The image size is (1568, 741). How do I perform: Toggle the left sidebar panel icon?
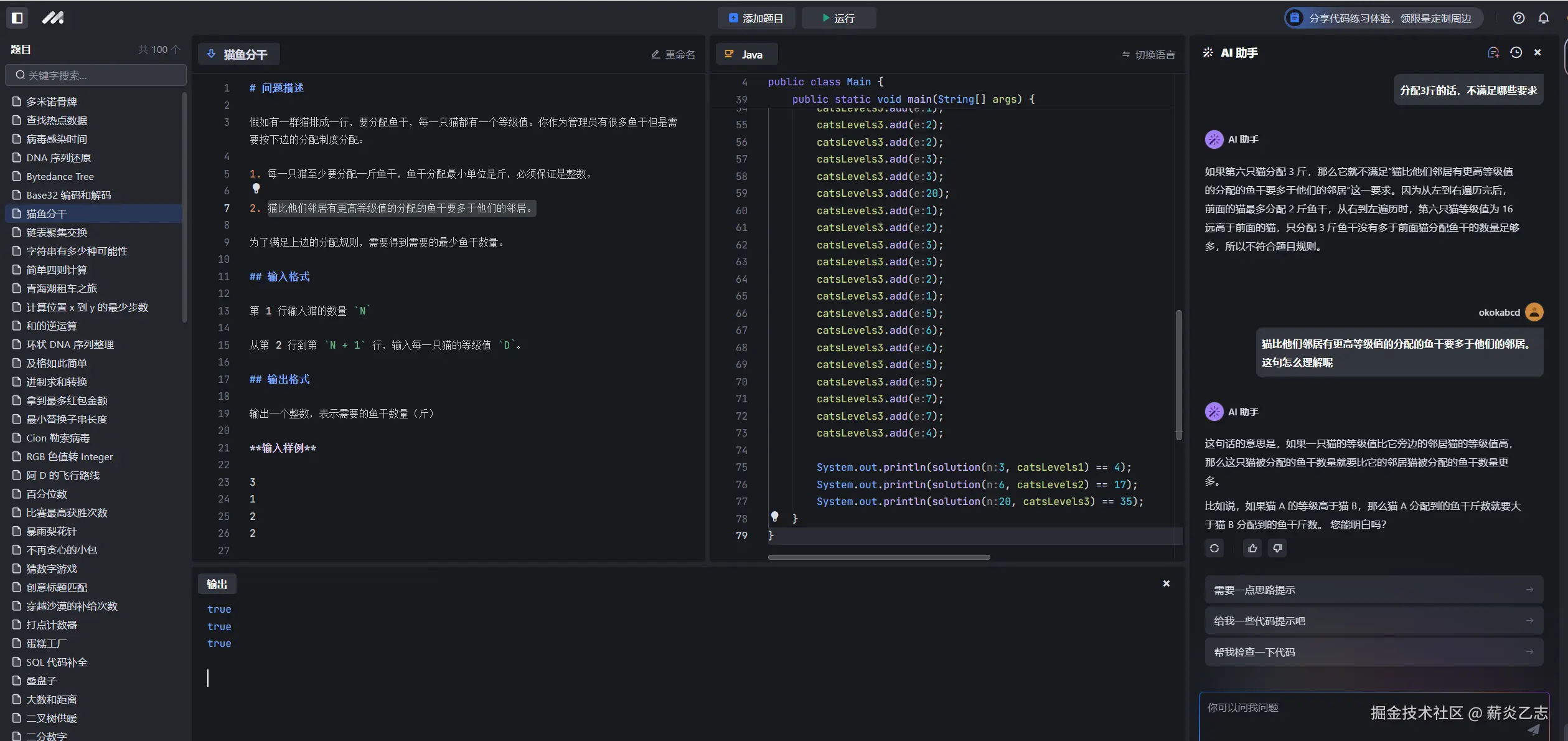click(x=17, y=18)
